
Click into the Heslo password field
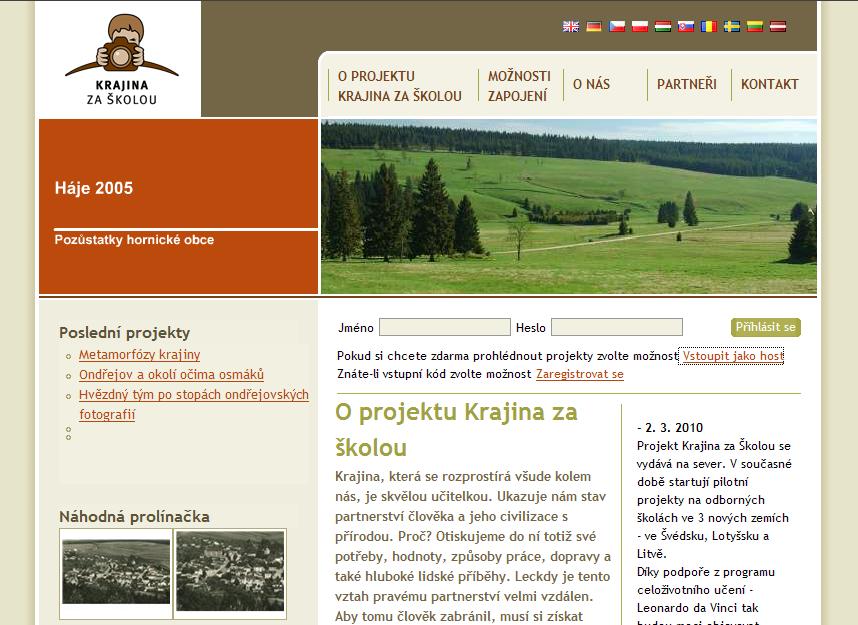[x=616, y=328]
